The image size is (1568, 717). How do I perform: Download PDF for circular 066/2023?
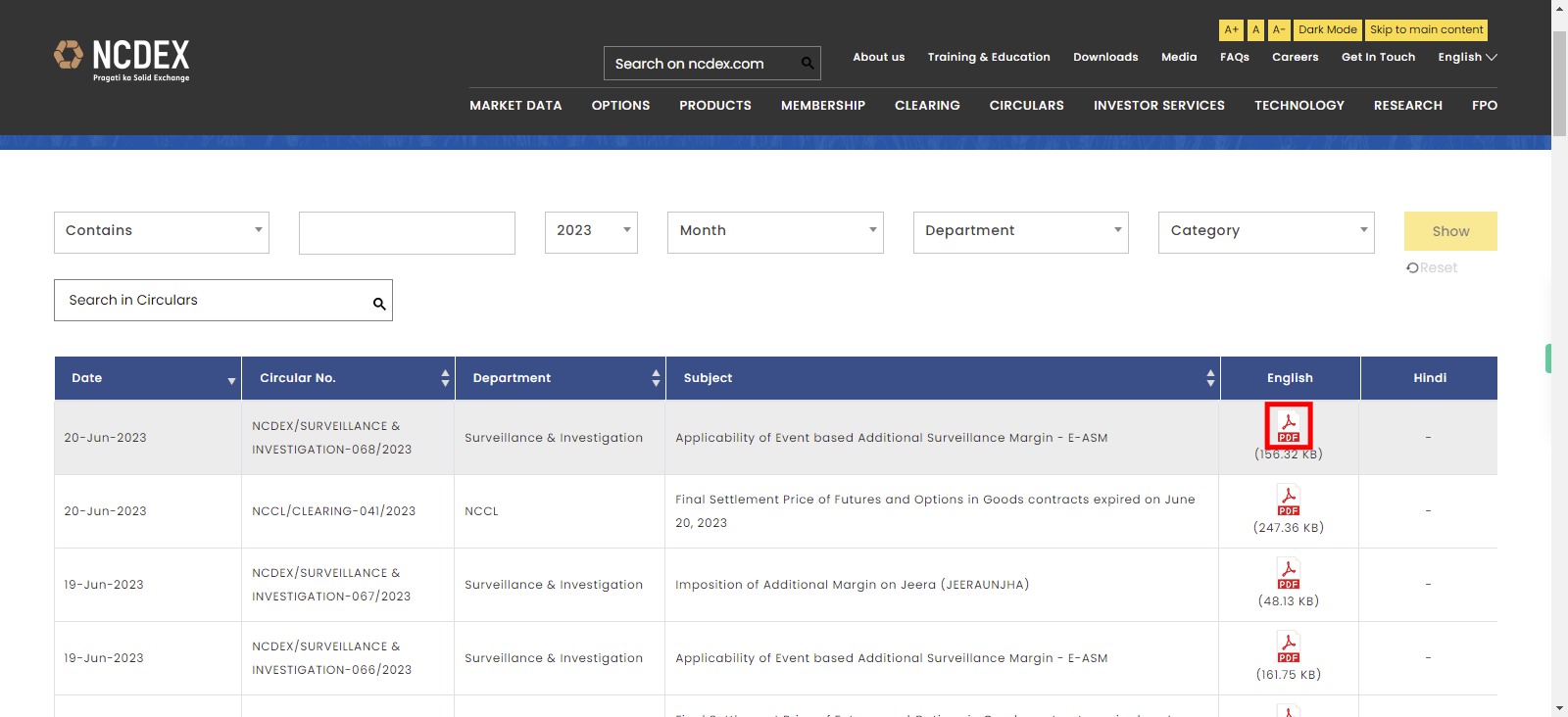tap(1289, 646)
